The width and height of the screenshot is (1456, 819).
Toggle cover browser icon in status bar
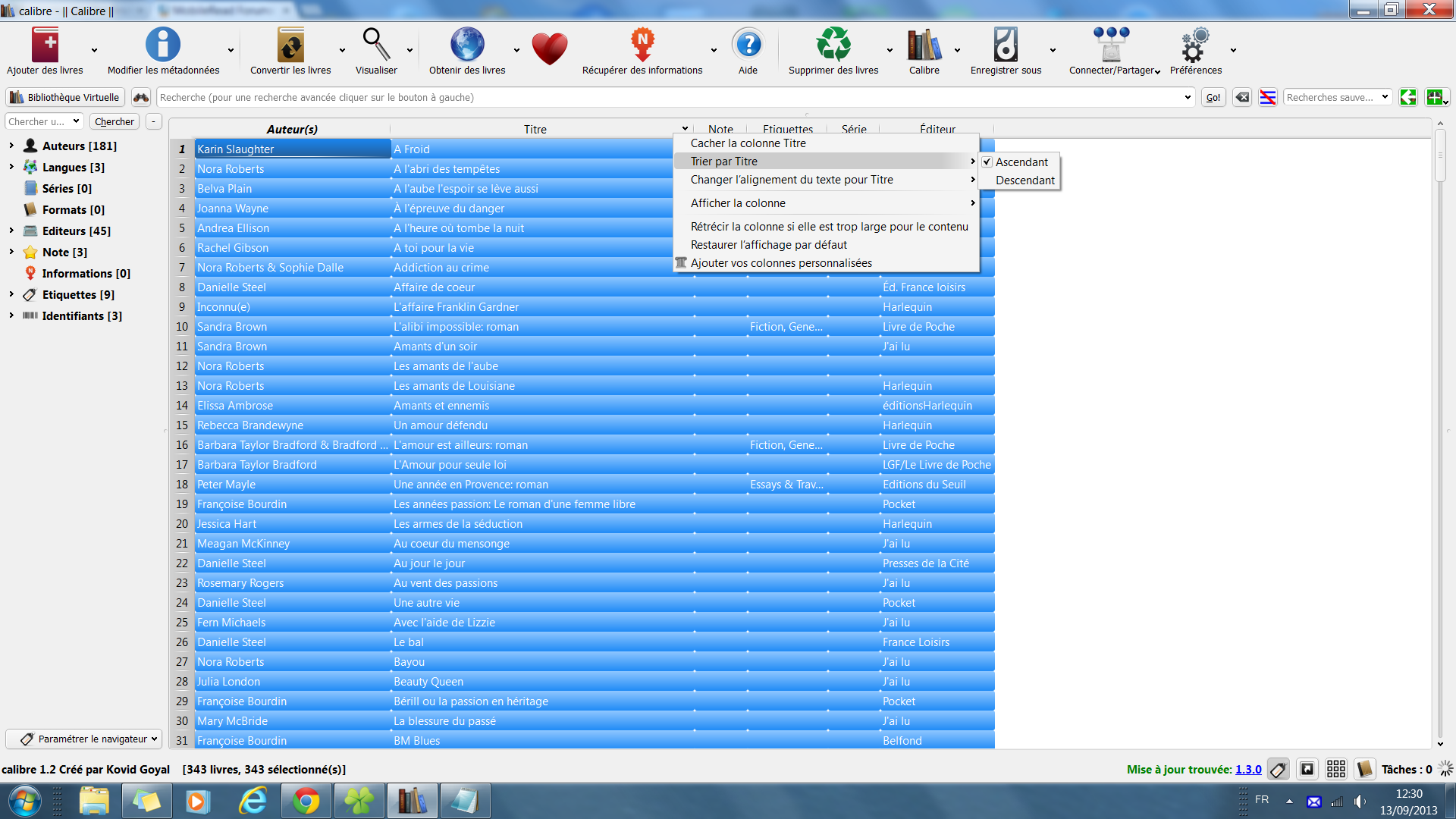coord(1307,769)
